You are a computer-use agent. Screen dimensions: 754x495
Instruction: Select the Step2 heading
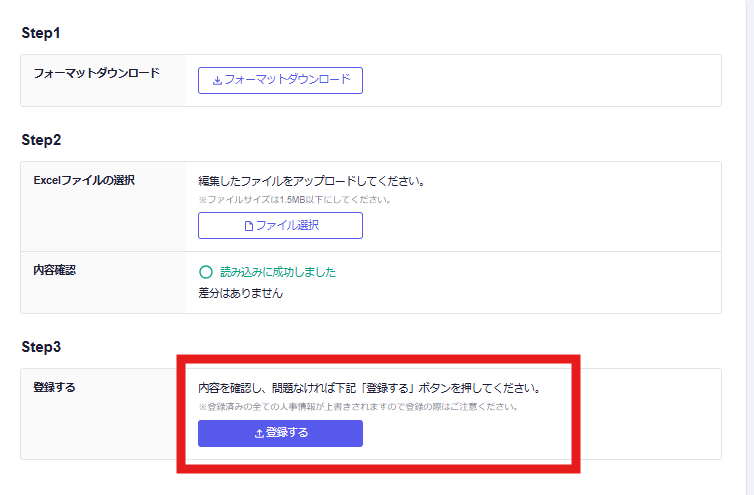[x=41, y=140]
